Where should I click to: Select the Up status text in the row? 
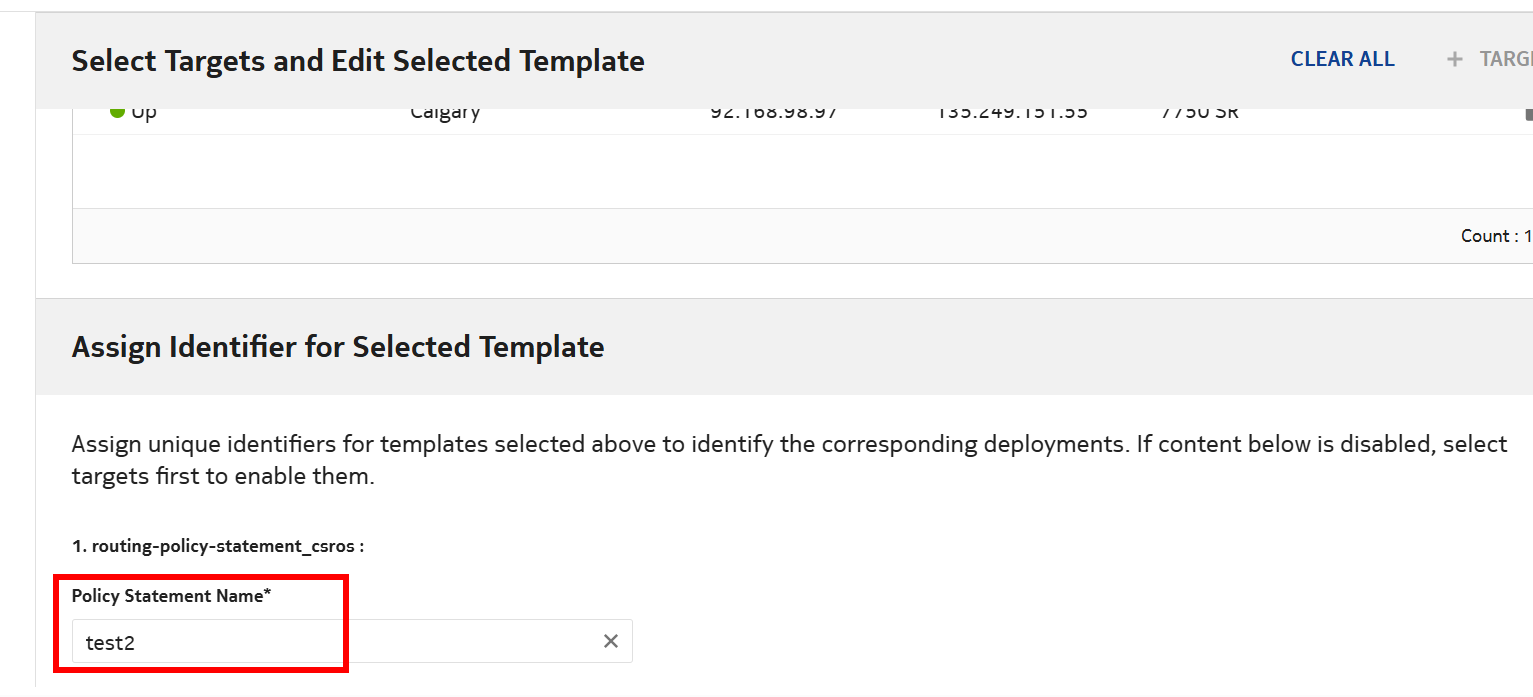[x=144, y=113]
